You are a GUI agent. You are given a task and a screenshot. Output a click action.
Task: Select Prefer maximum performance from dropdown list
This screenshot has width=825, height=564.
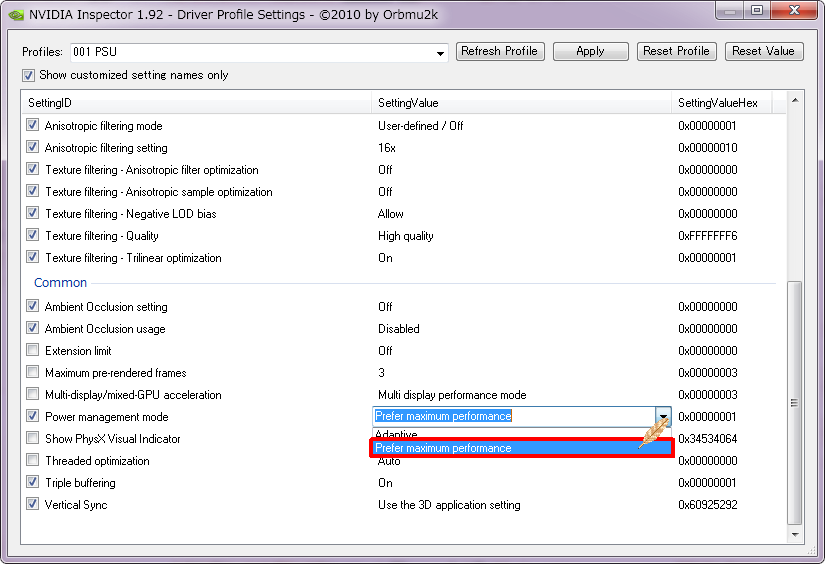tap(521, 448)
